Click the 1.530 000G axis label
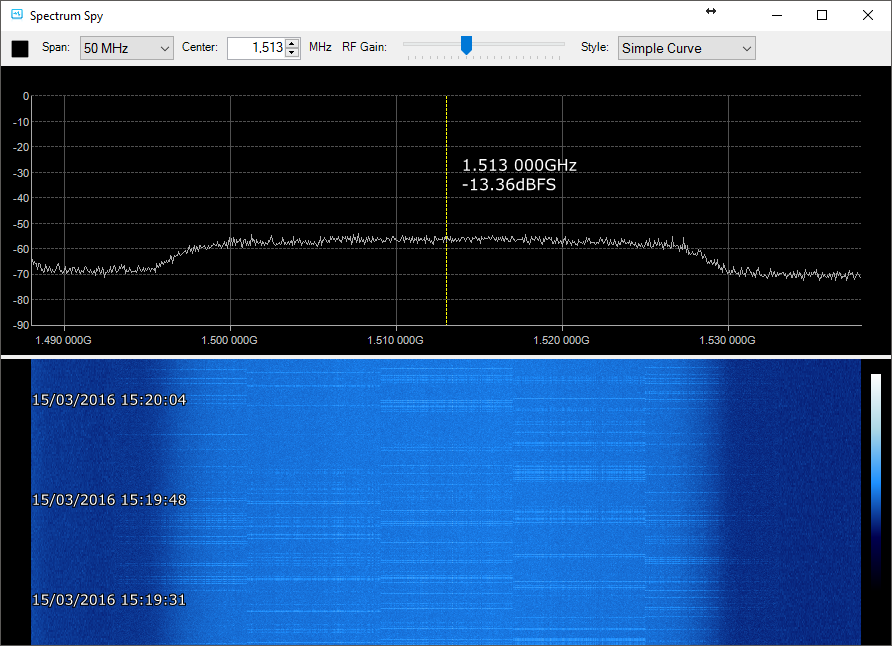Image resolution: width=892 pixels, height=646 pixels. 728,340
